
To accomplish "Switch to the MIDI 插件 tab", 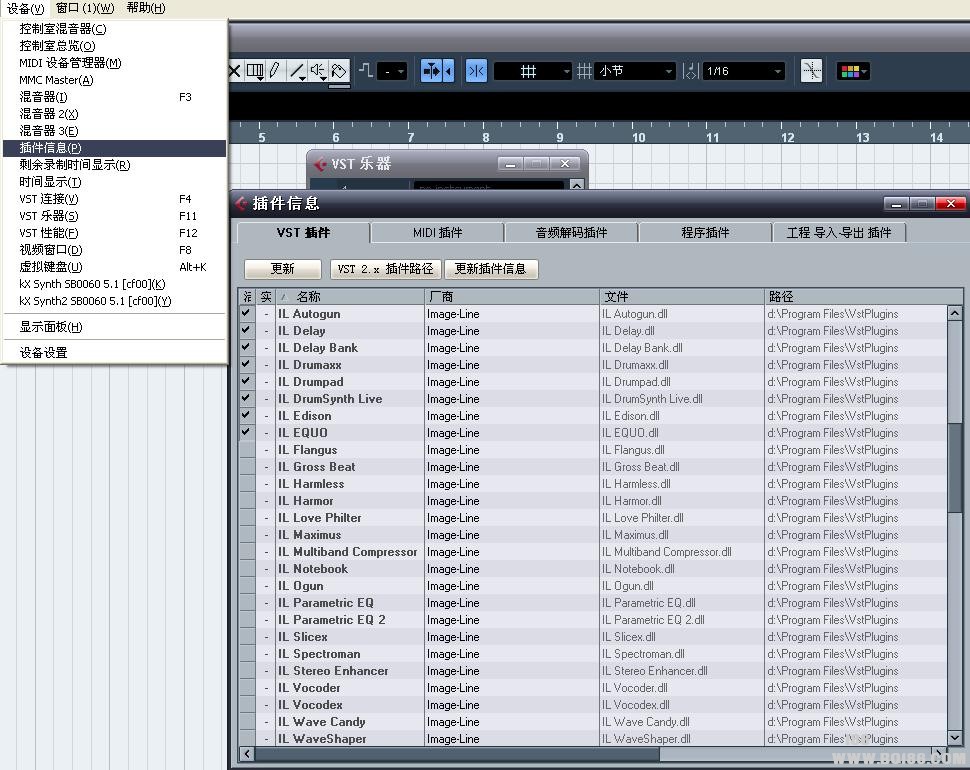I will coord(437,233).
